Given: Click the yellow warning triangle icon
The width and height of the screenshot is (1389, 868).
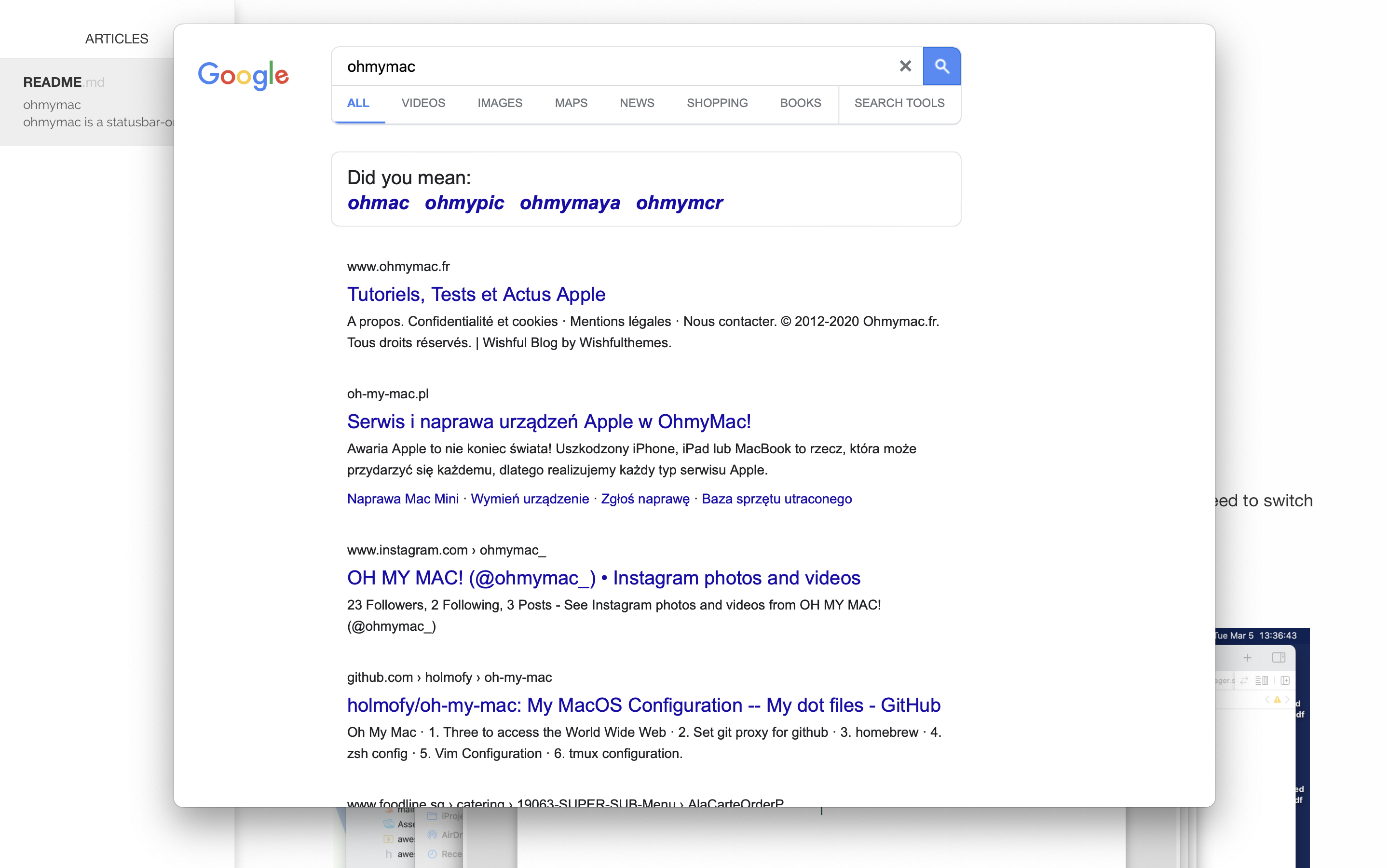Looking at the screenshot, I should click(1277, 699).
